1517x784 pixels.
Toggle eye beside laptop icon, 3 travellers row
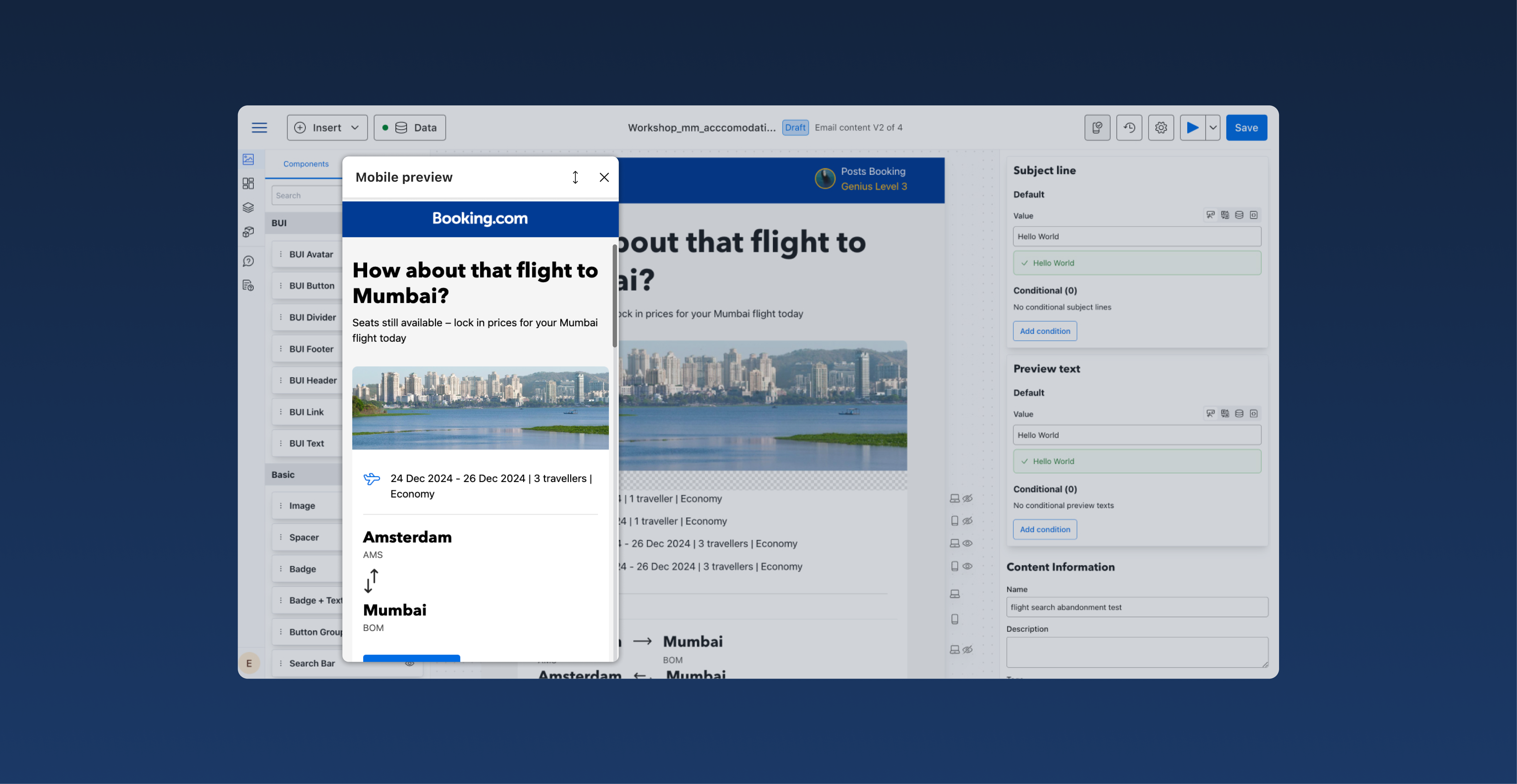click(968, 544)
